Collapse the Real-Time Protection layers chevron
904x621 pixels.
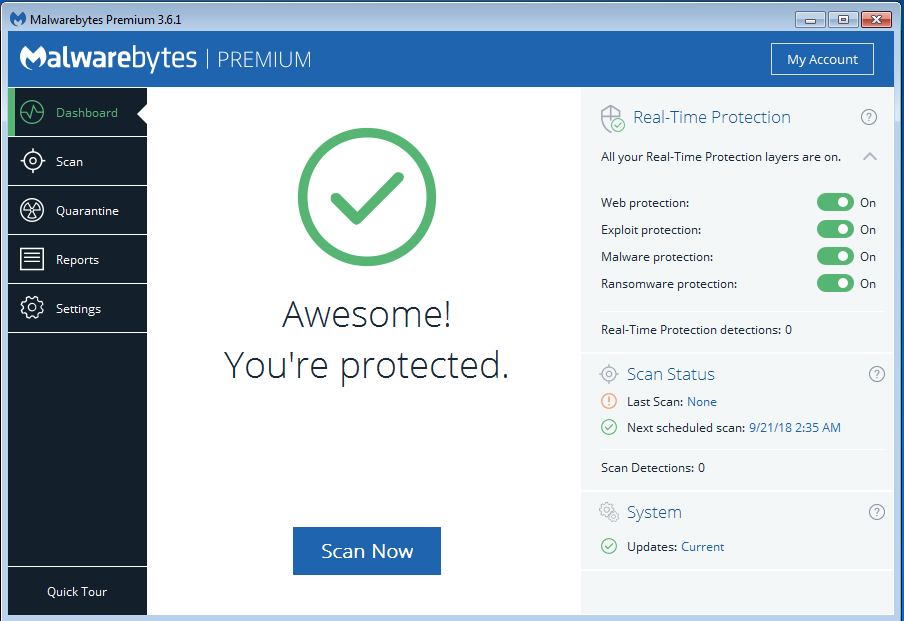coord(869,156)
